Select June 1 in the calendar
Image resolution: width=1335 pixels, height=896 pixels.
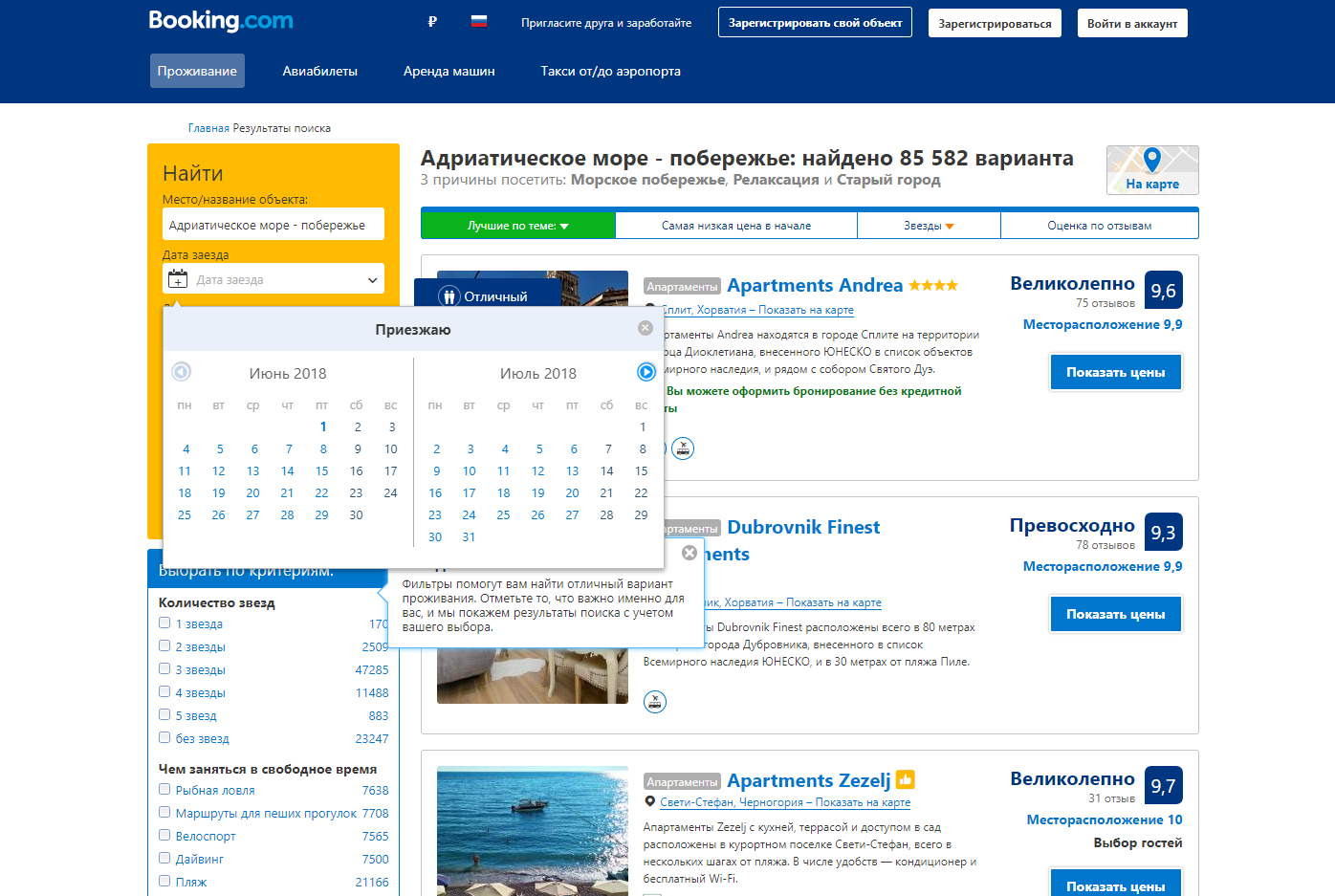[323, 426]
